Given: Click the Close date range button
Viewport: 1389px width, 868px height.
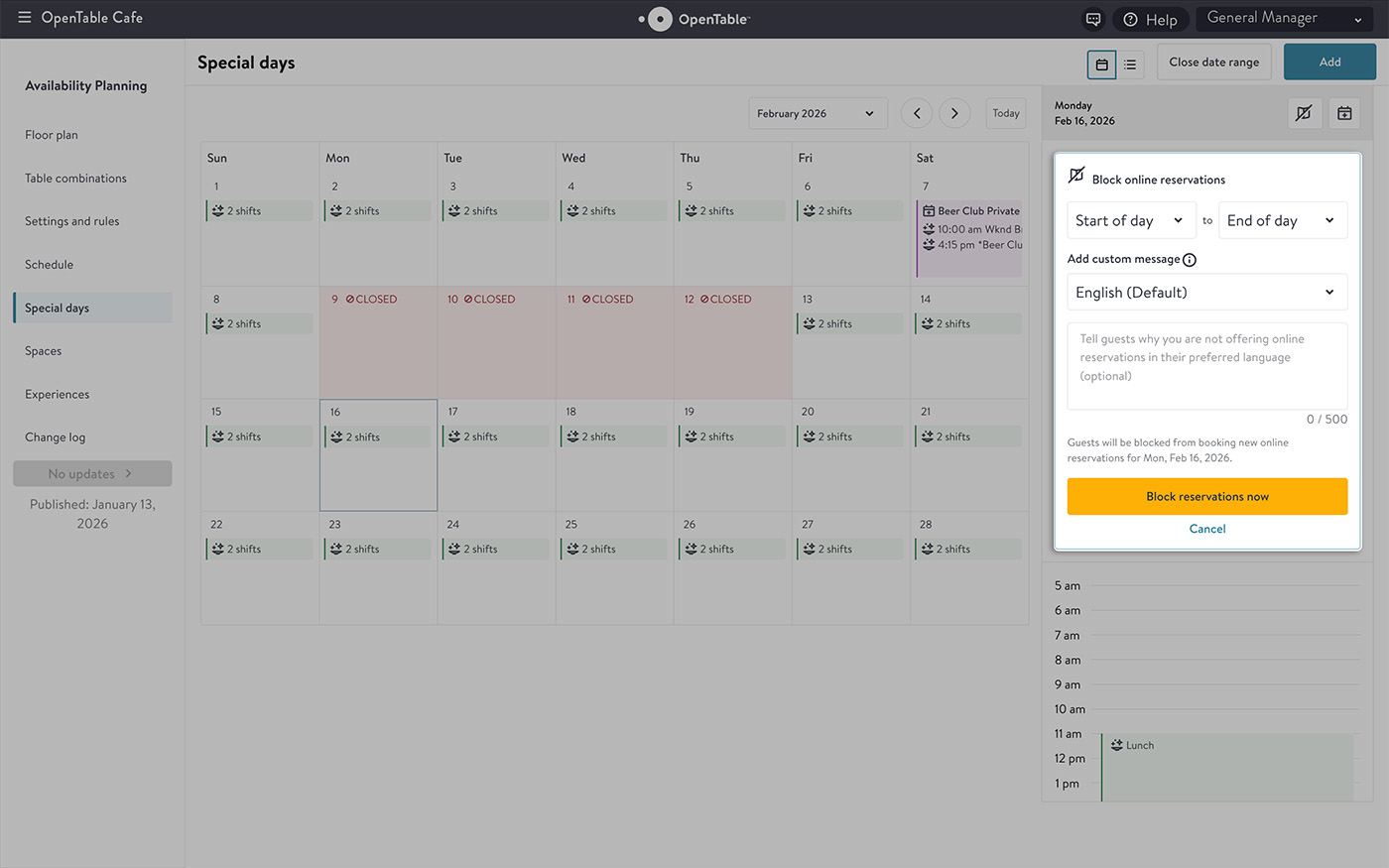Looking at the screenshot, I should [x=1213, y=62].
